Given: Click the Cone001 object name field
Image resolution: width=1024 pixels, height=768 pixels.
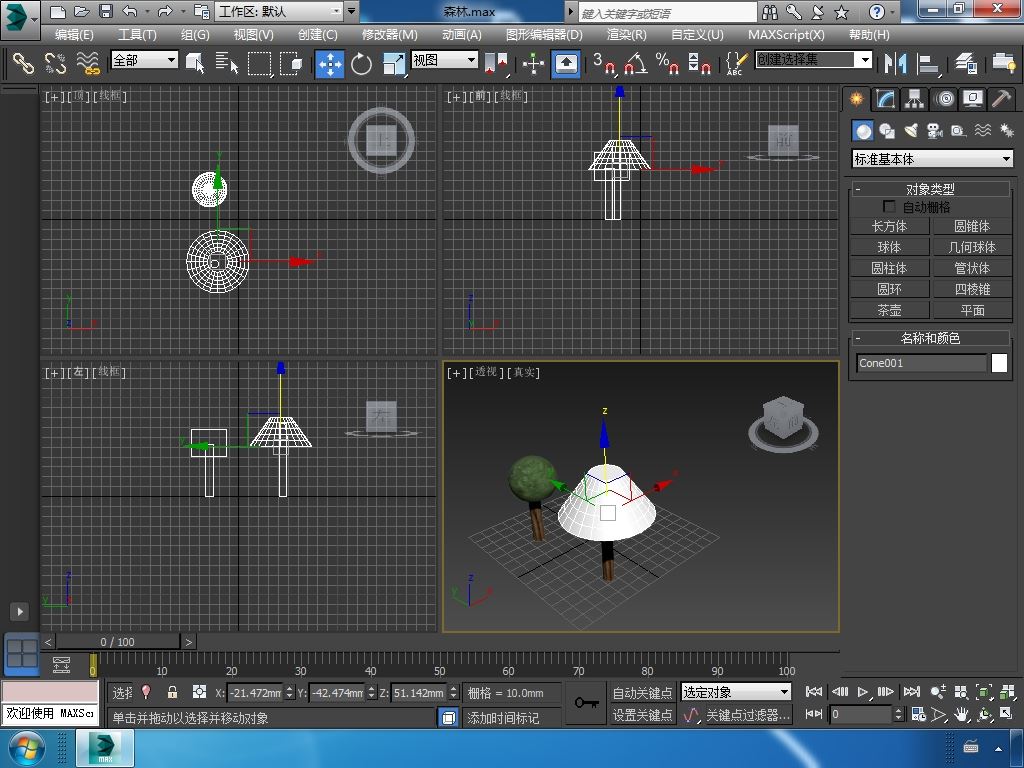Looking at the screenshot, I should pyautogui.click(x=921, y=363).
